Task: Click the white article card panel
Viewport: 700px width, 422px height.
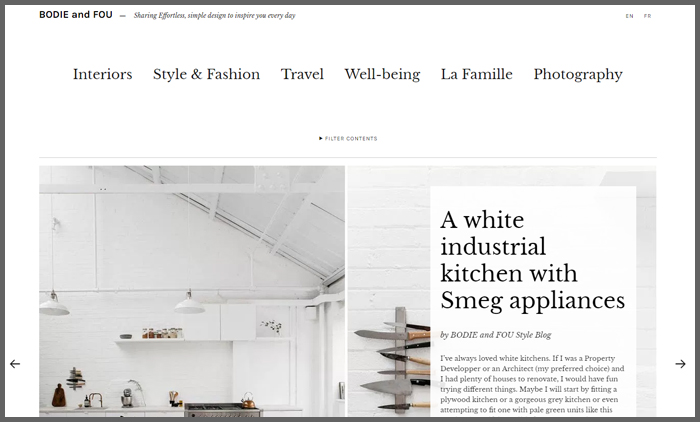Action: 533,301
